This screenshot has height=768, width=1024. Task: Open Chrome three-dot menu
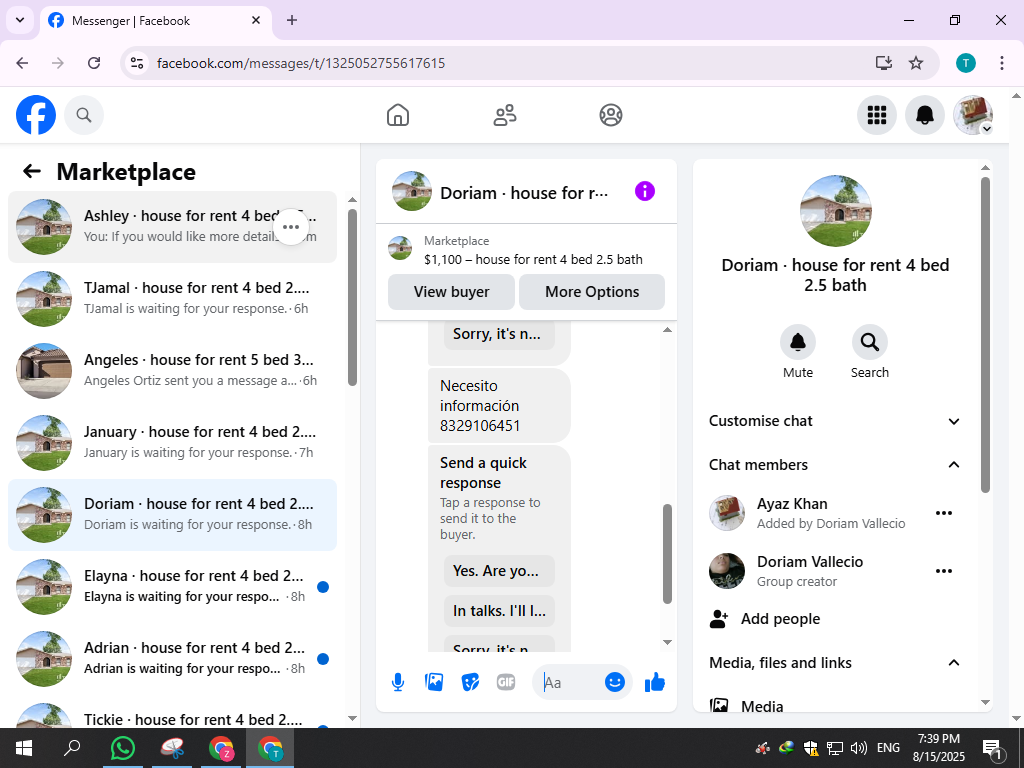point(1002,63)
